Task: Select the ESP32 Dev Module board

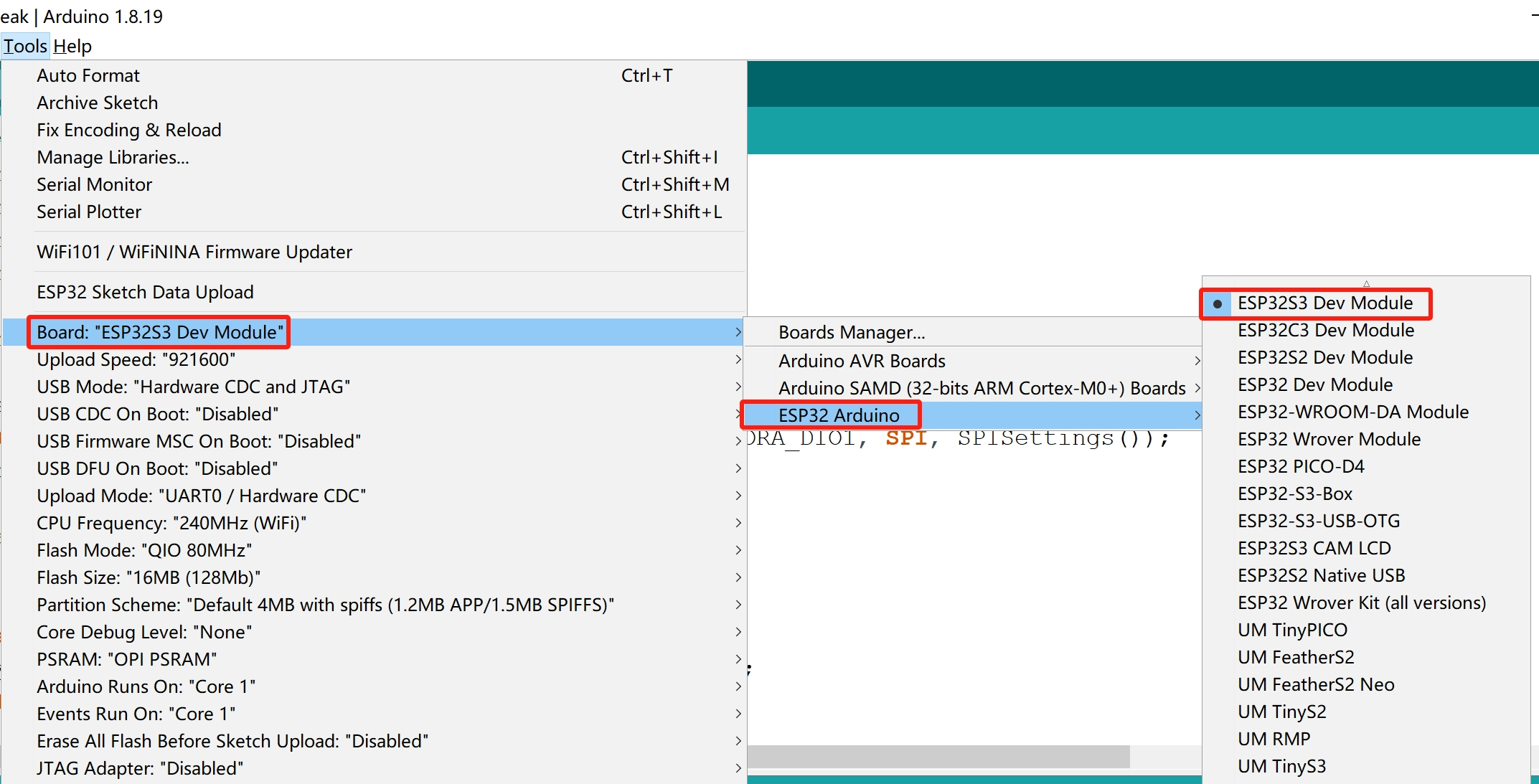Action: (x=1366, y=385)
